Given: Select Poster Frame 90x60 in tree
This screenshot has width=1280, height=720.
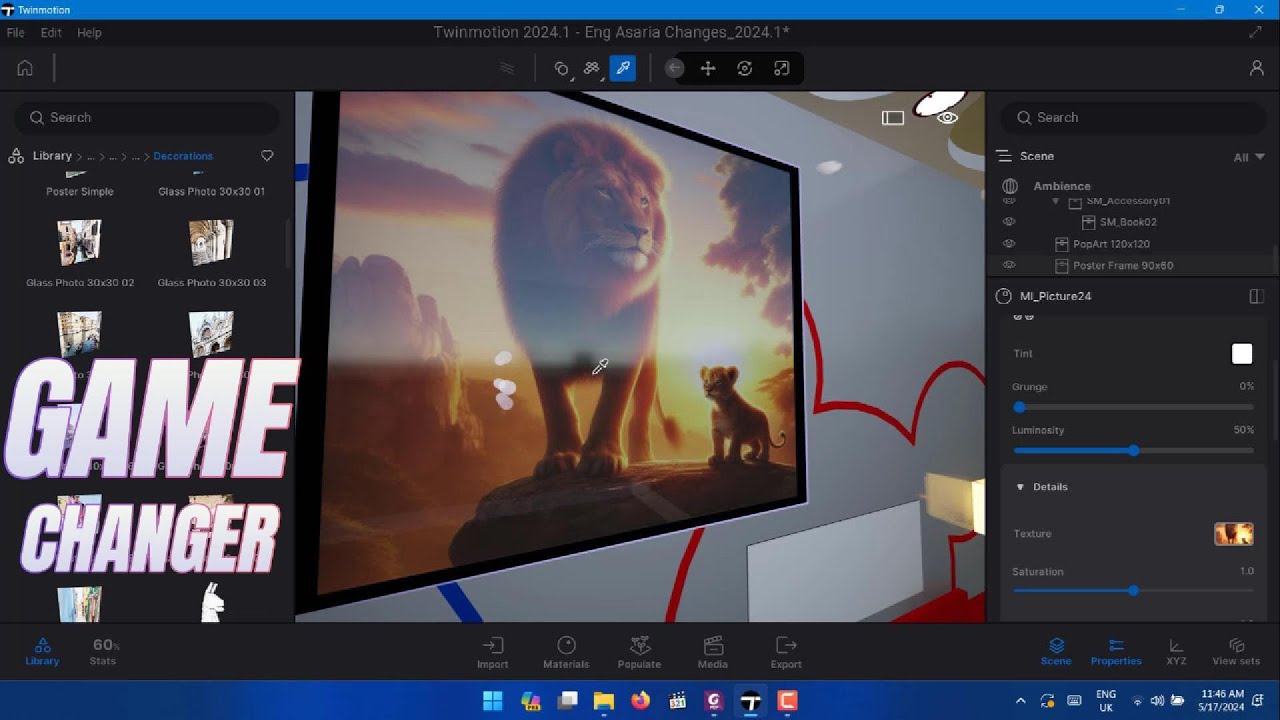Looking at the screenshot, I should point(1123,265).
